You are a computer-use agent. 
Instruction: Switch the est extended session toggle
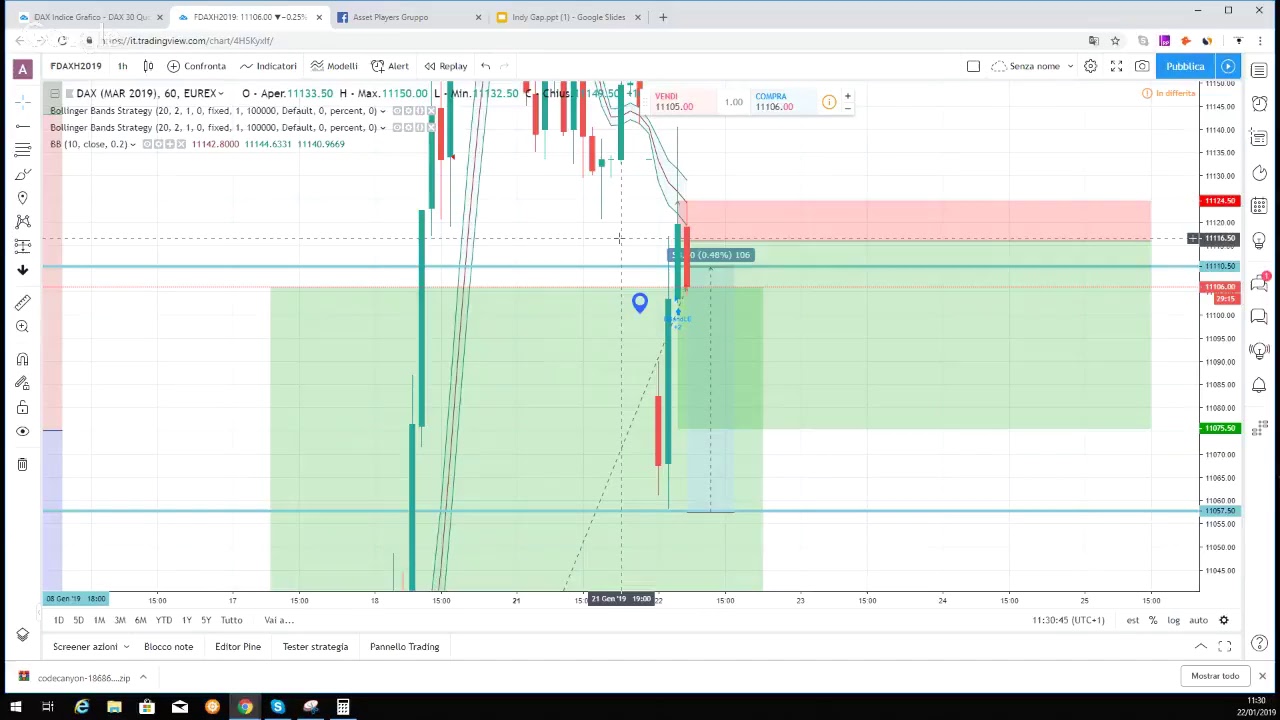pyautogui.click(x=1132, y=620)
